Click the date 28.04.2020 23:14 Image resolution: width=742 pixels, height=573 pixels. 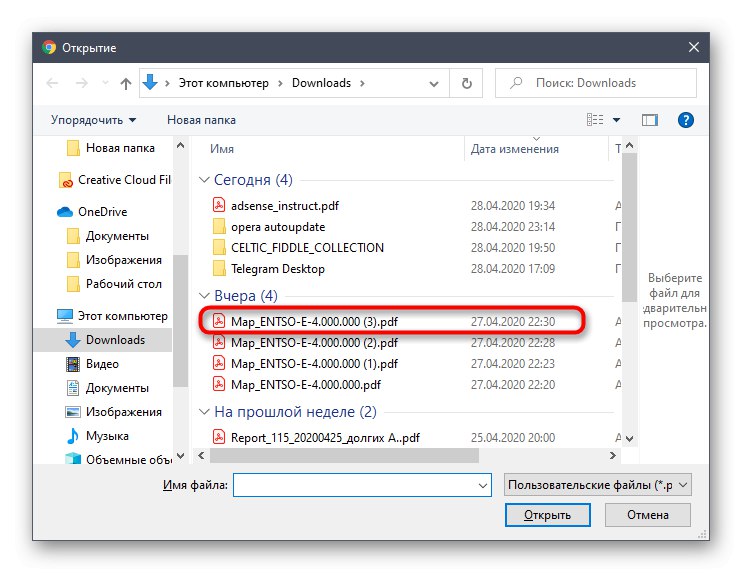click(x=512, y=227)
